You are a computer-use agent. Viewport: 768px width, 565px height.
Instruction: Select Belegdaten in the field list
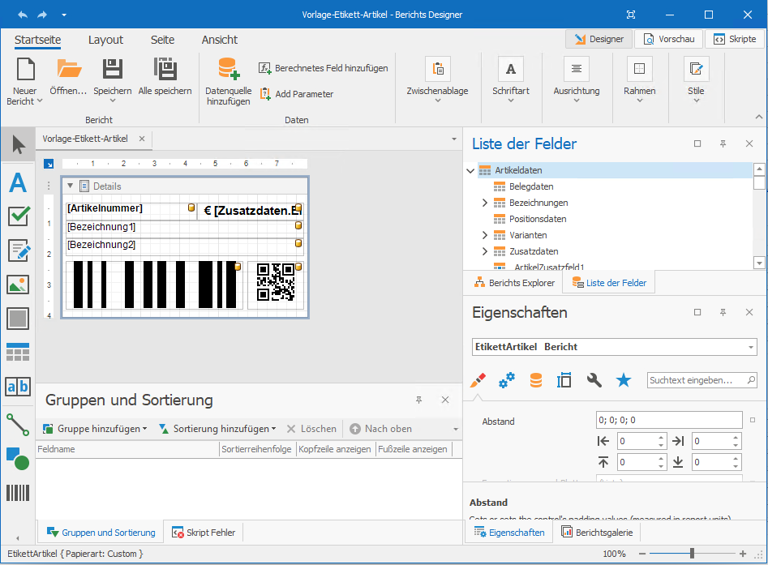(x=531, y=187)
